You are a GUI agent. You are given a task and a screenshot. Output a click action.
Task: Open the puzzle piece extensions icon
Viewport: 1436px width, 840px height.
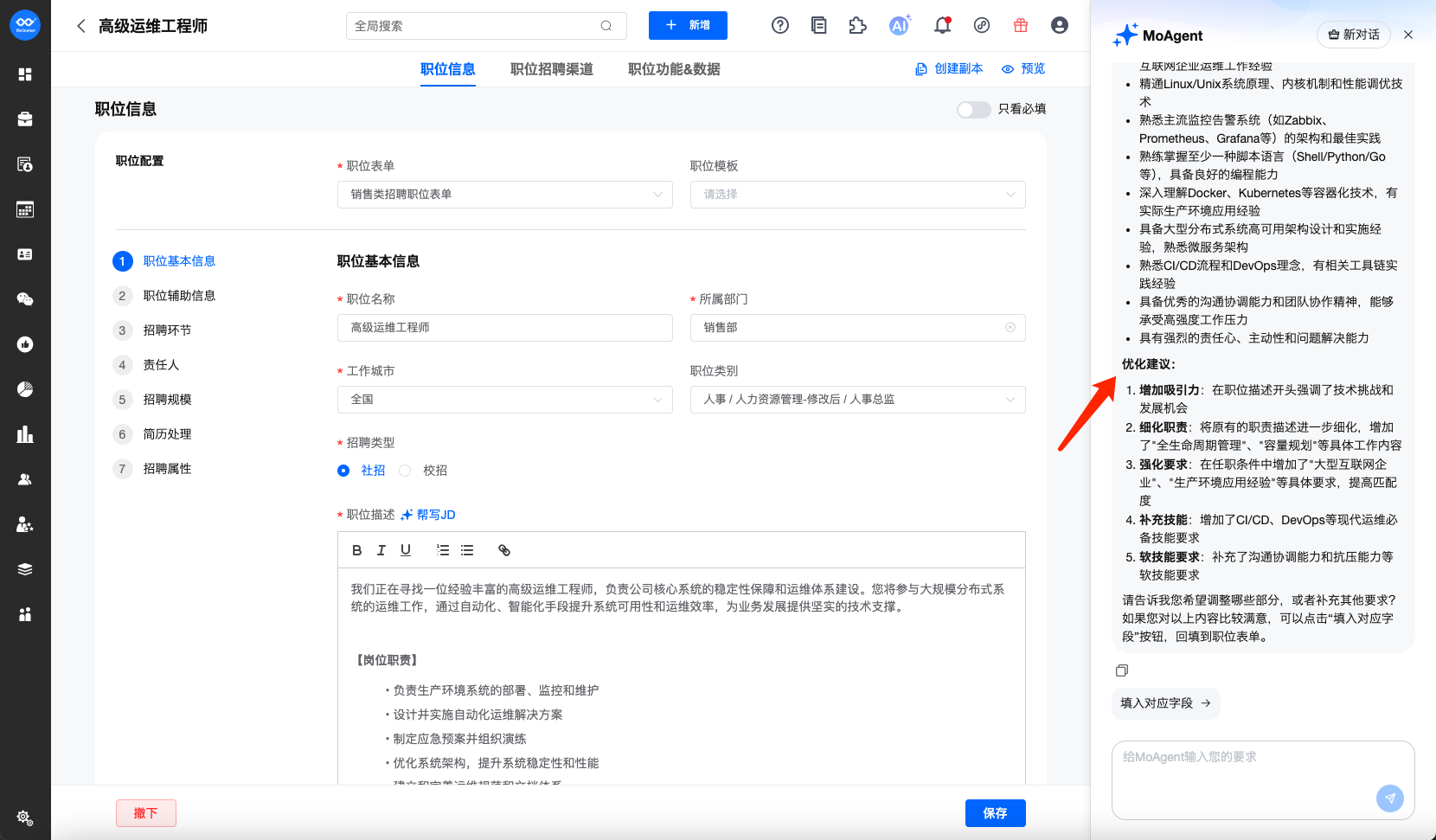click(x=857, y=25)
